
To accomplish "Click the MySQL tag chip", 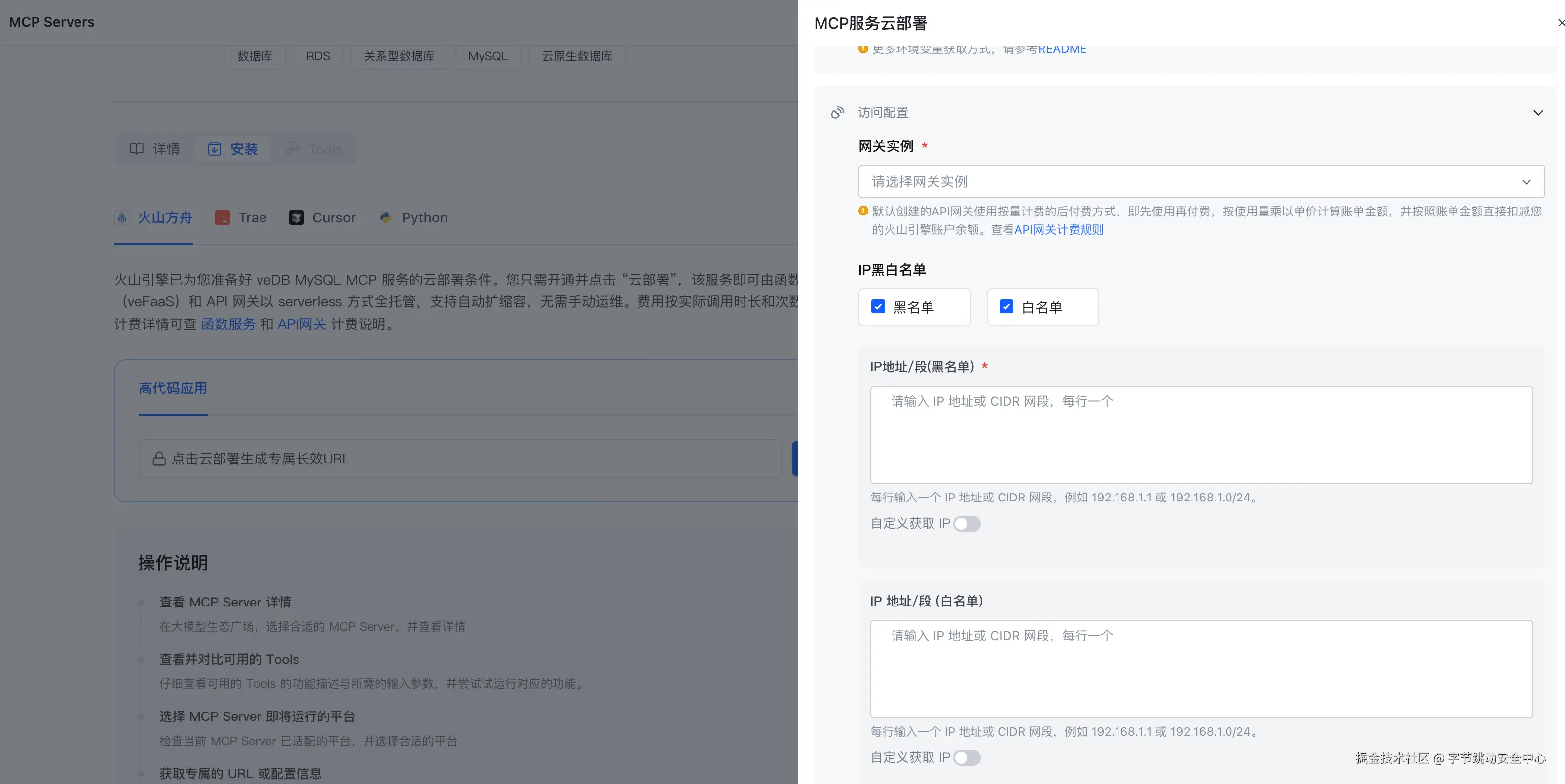I will click(487, 57).
